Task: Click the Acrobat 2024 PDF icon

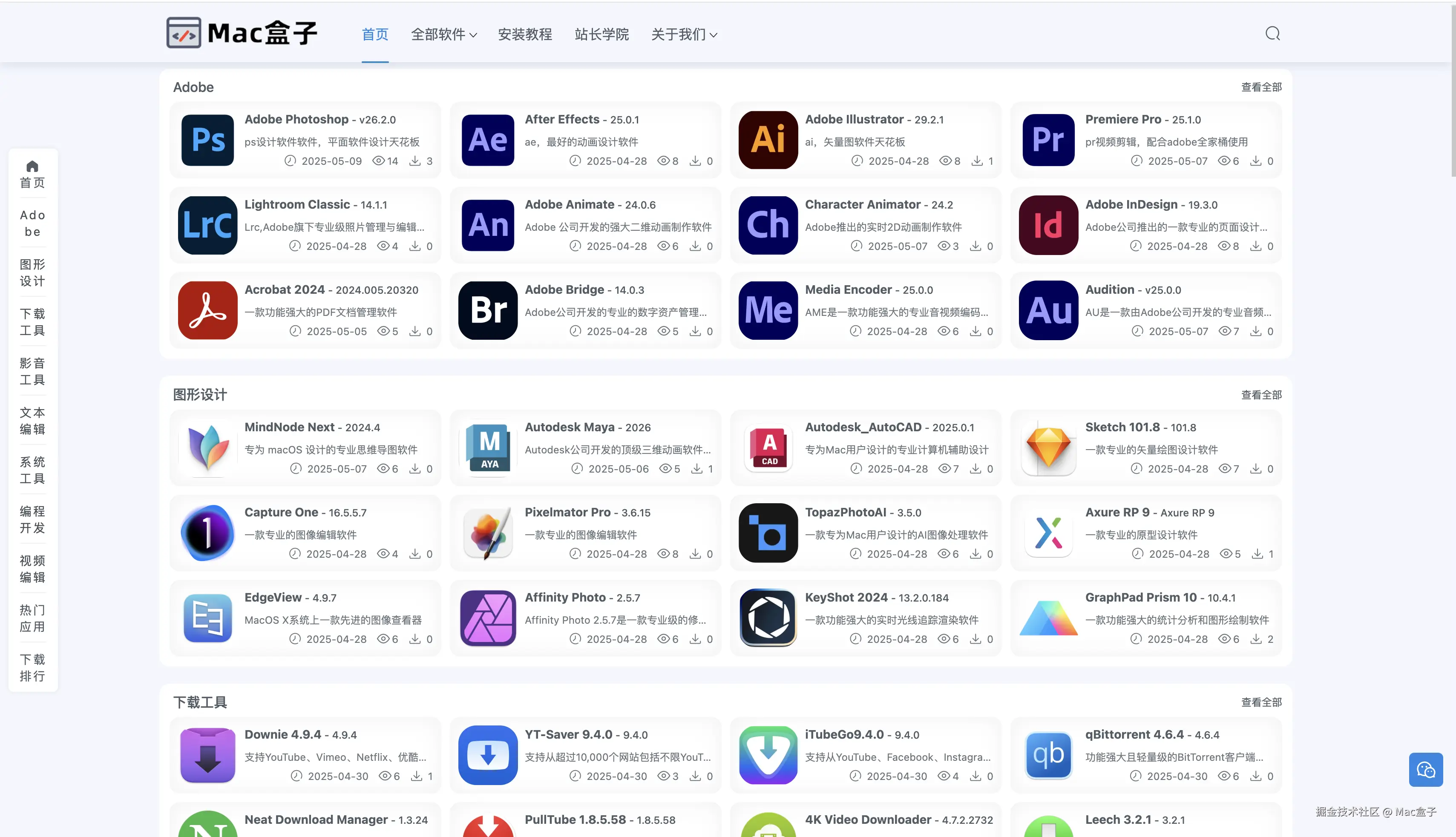Action: point(207,310)
